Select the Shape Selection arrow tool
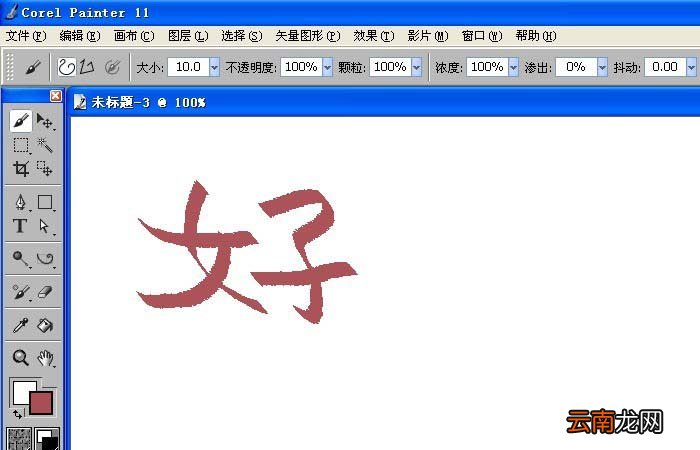 tap(45, 226)
